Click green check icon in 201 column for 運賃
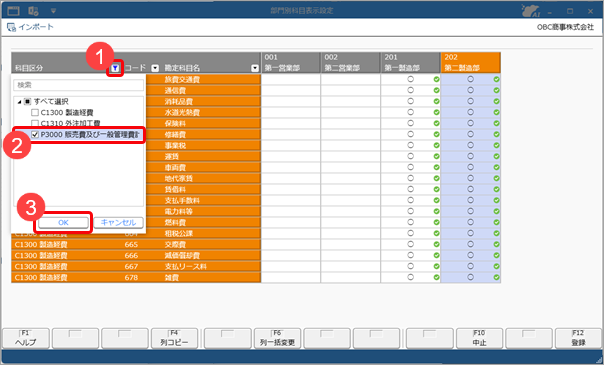This screenshot has width=604, height=365. point(436,156)
